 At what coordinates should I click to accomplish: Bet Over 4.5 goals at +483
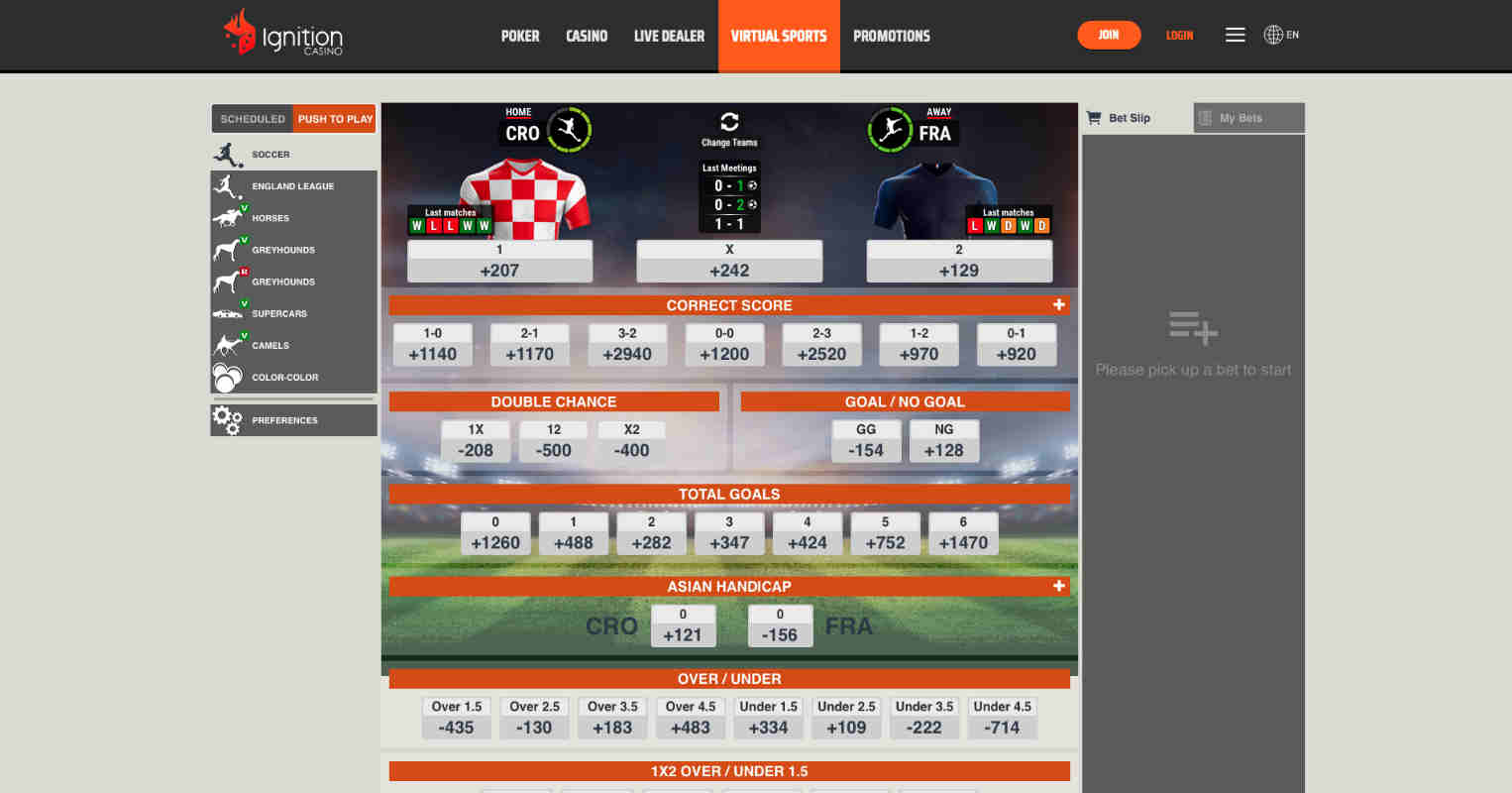[691, 718]
